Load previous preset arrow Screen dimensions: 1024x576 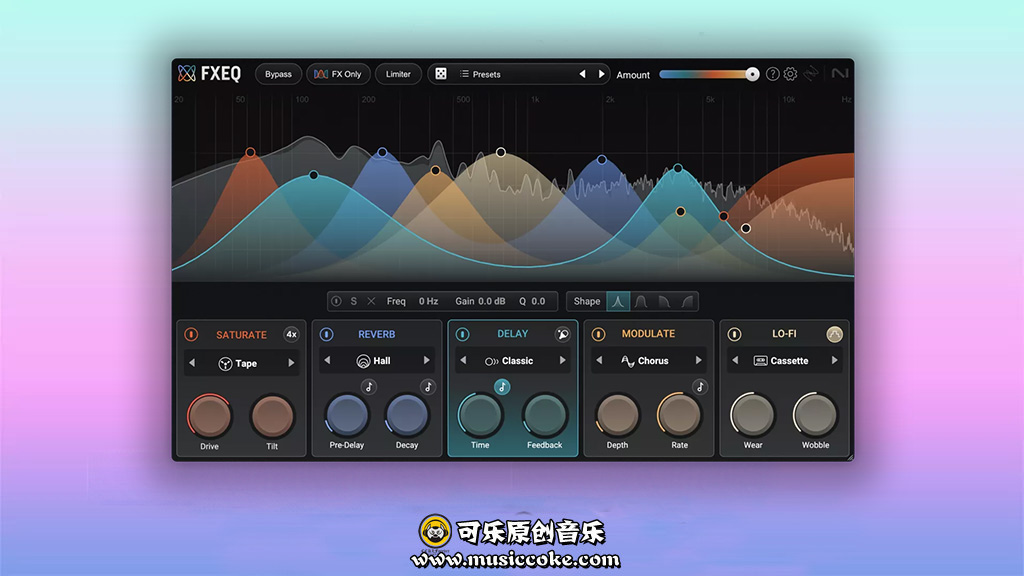583,74
